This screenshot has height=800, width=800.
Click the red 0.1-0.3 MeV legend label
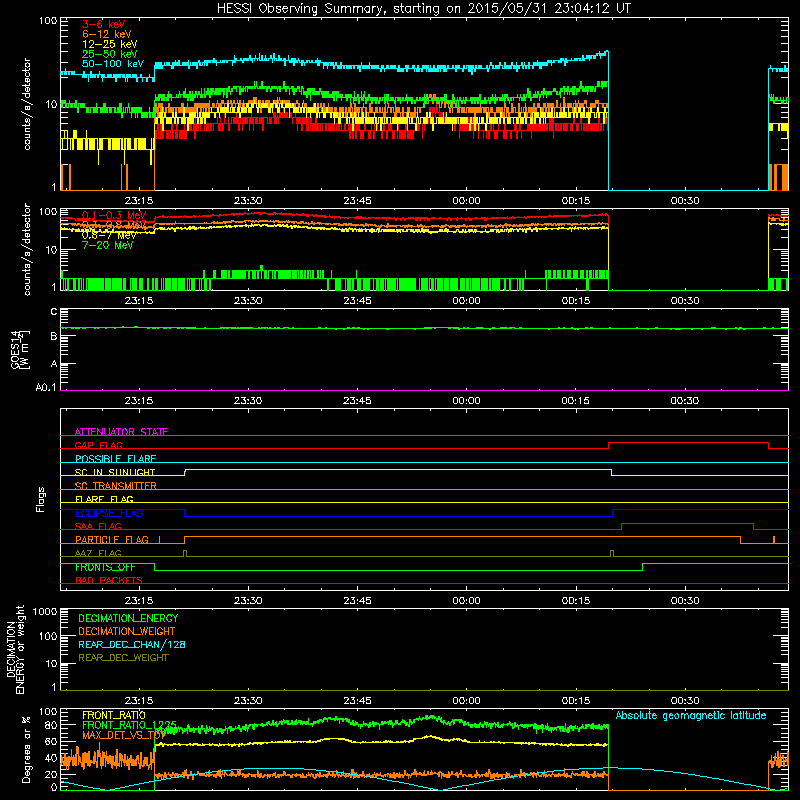[x=114, y=215]
